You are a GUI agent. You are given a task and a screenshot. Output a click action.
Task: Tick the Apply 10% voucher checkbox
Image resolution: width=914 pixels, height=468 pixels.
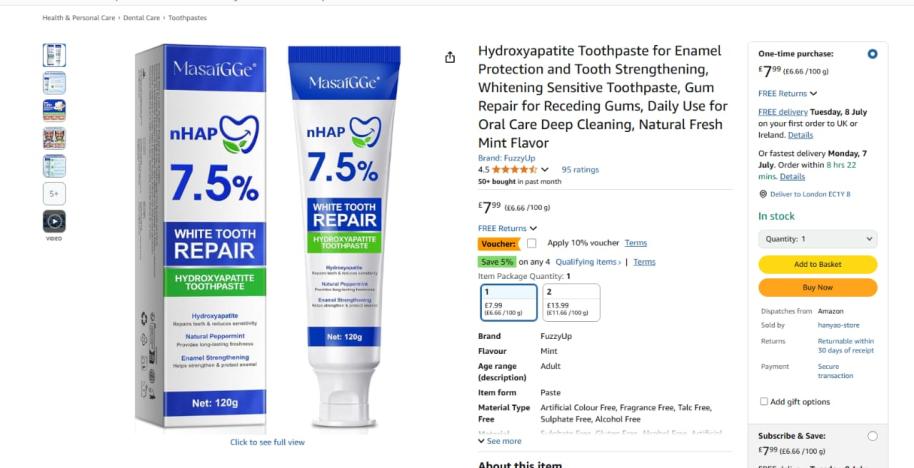tap(532, 243)
